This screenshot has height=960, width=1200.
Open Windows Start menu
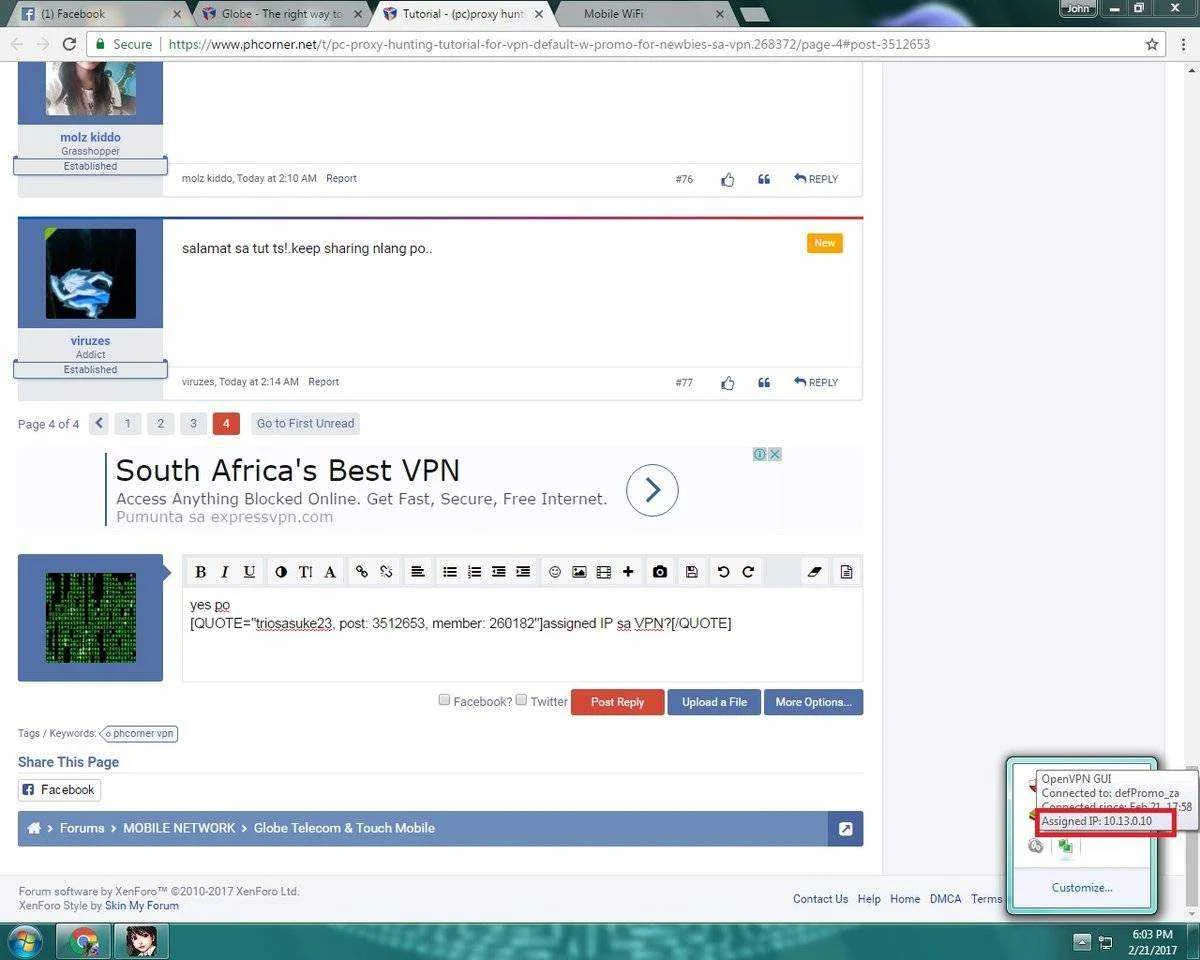[24, 941]
